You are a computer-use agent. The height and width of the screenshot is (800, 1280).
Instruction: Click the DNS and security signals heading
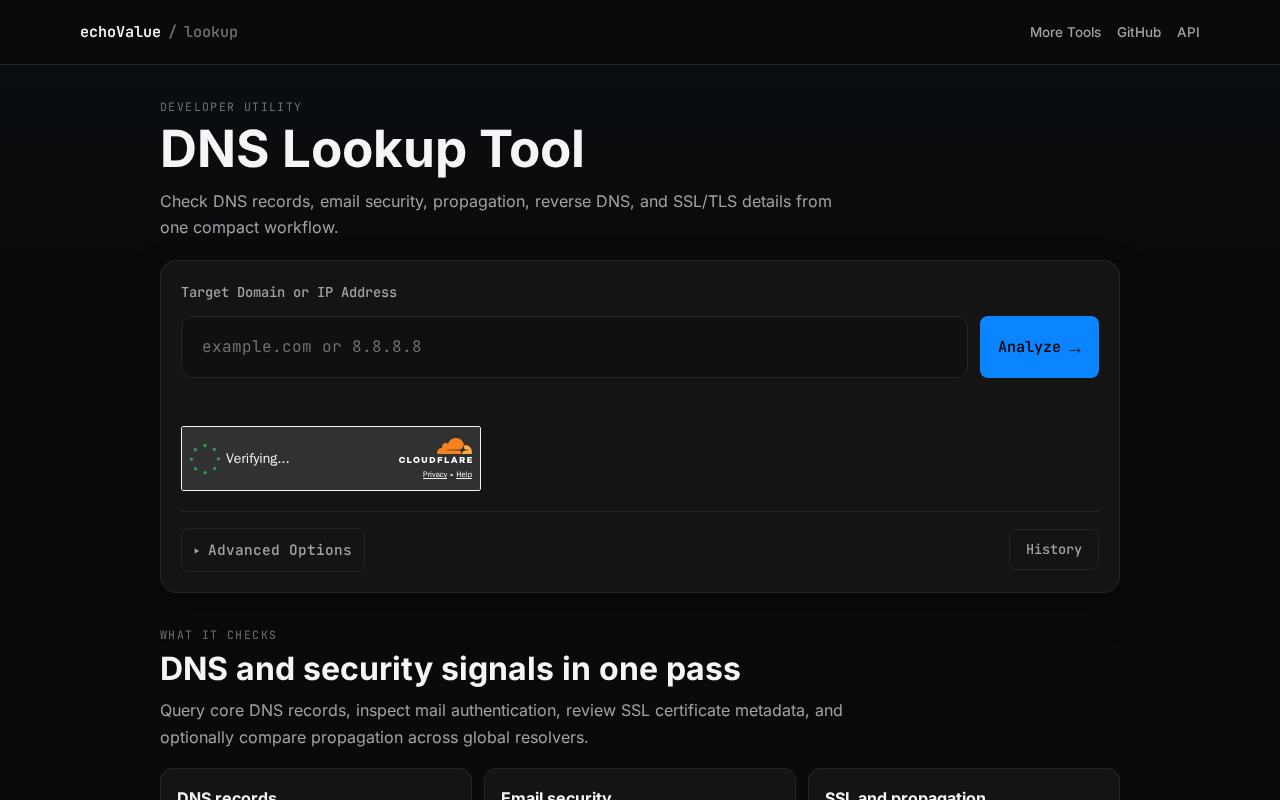tap(450, 669)
